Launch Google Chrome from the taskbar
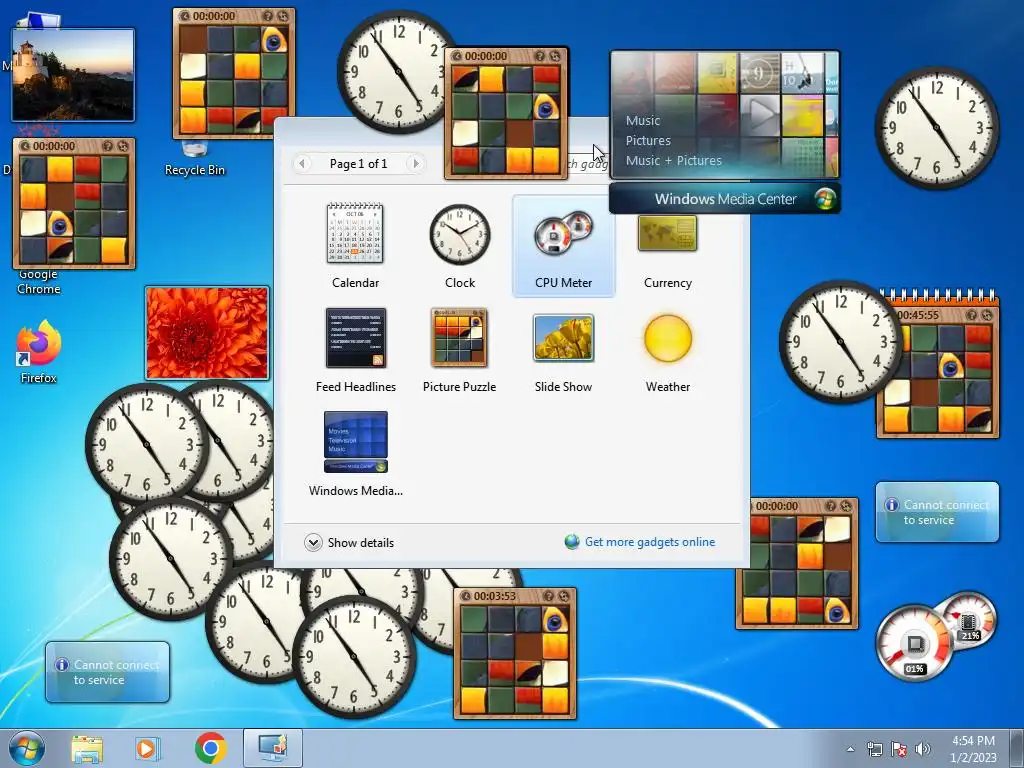The width and height of the screenshot is (1024, 768). (210, 749)
